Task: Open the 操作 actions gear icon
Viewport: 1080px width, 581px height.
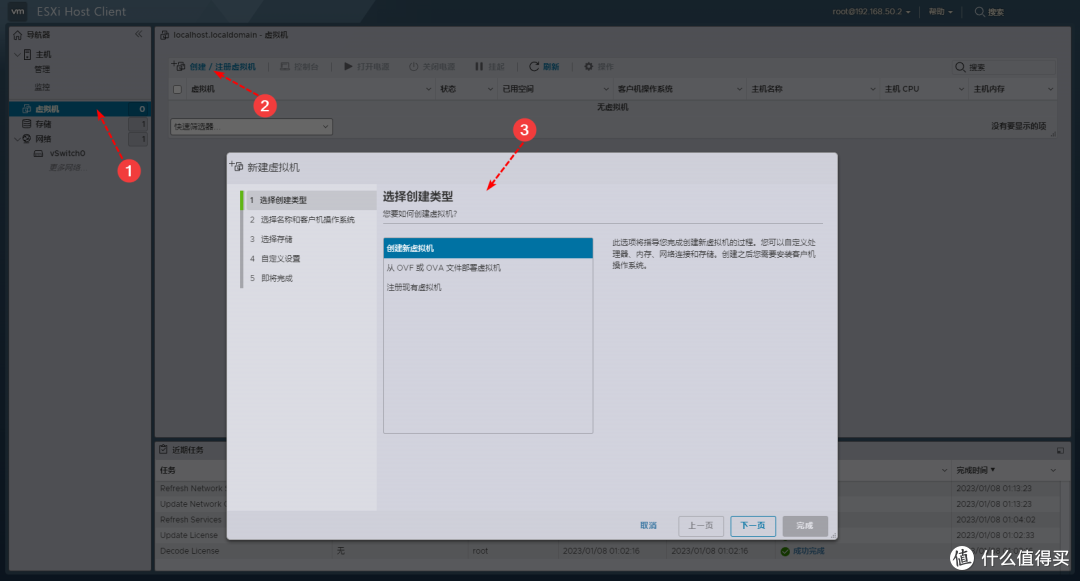Action: point(588,66)
